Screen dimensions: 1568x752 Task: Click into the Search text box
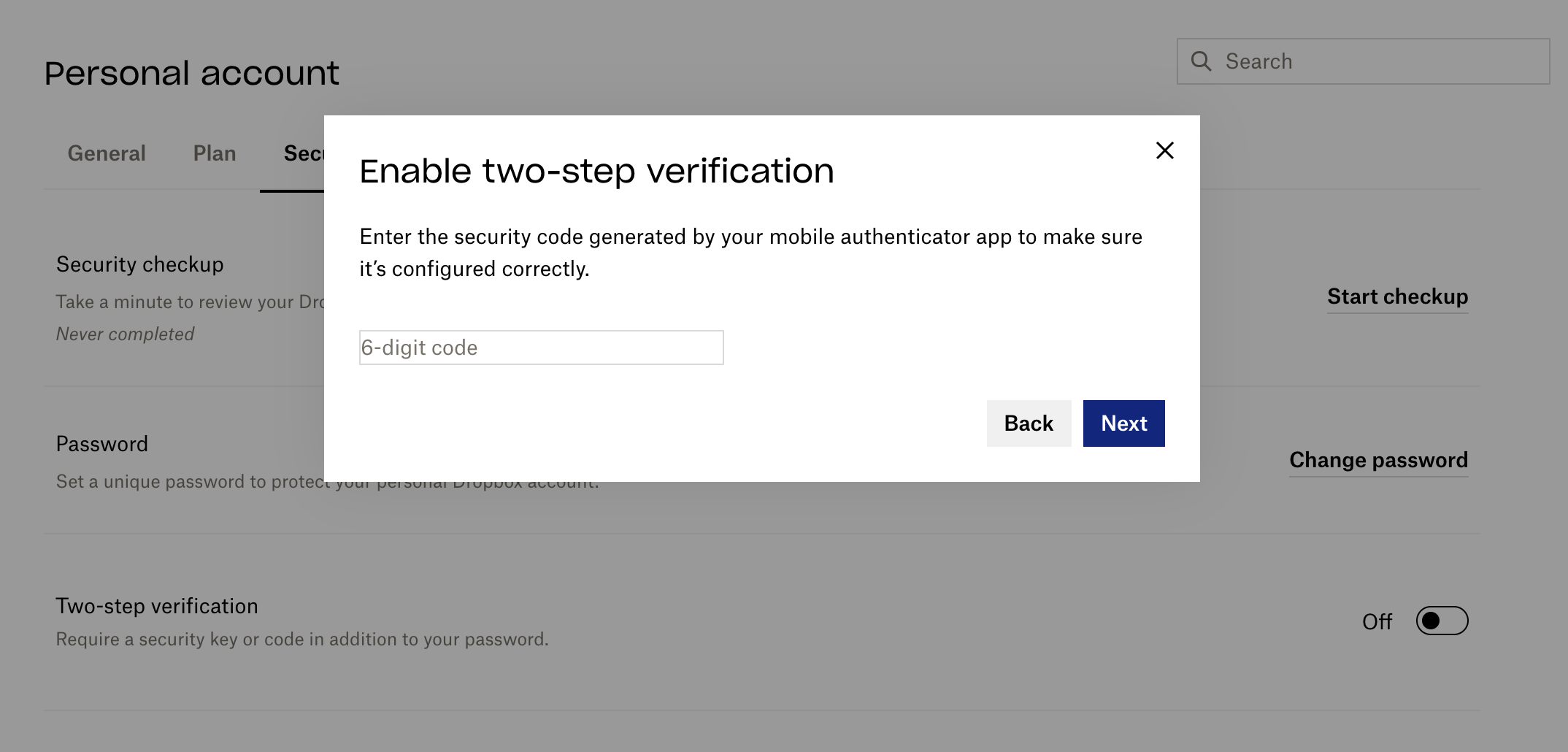point(1363,61)
